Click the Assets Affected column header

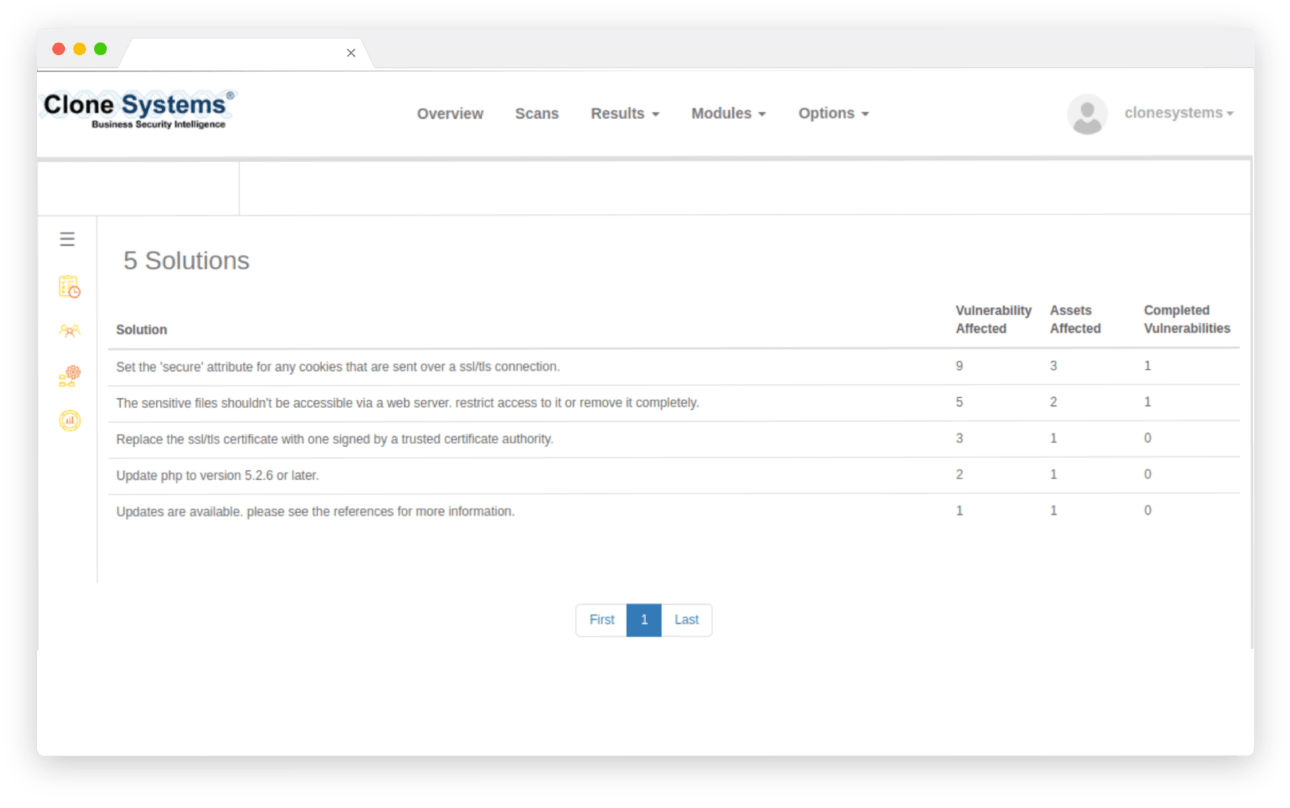[x=1075, y=320]
